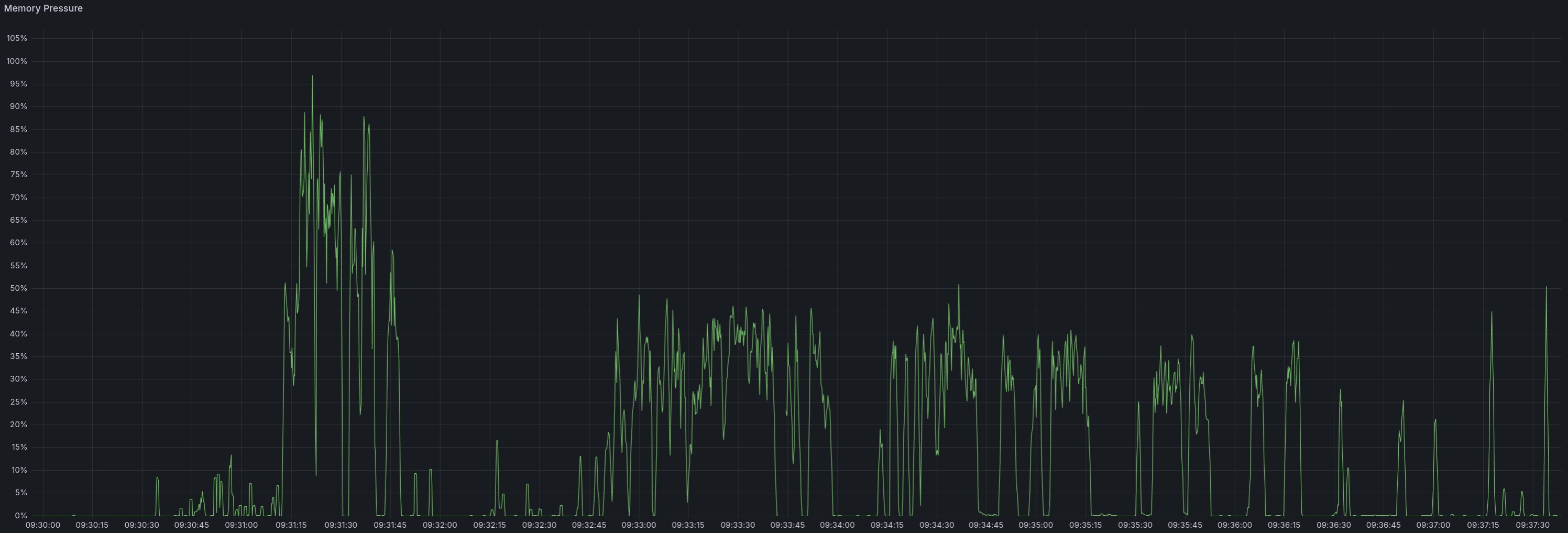Select the 09:32:30 time axis label
The height and width of the screenshot is (533, 1568).
[x=539, y=526]
